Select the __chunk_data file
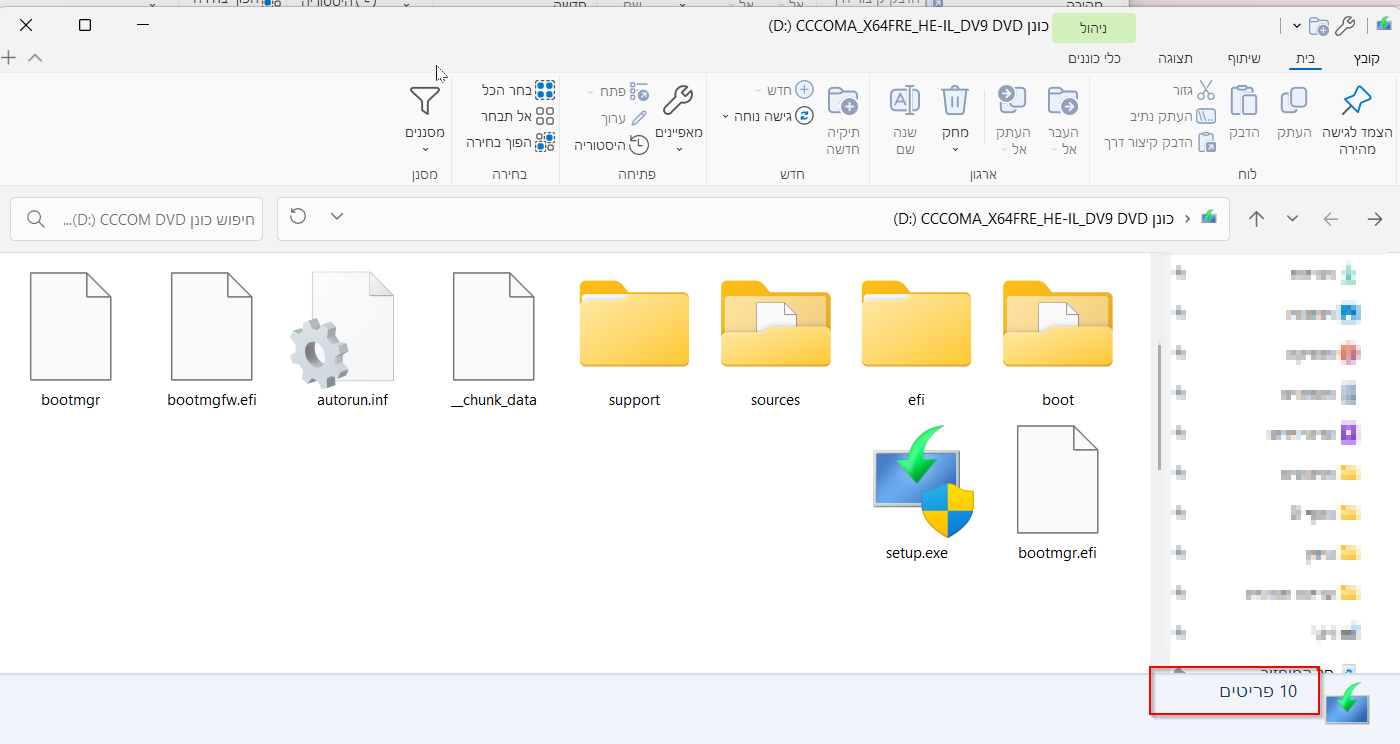The width and height of the screenshot is (1400, 744). click(494, 341)
